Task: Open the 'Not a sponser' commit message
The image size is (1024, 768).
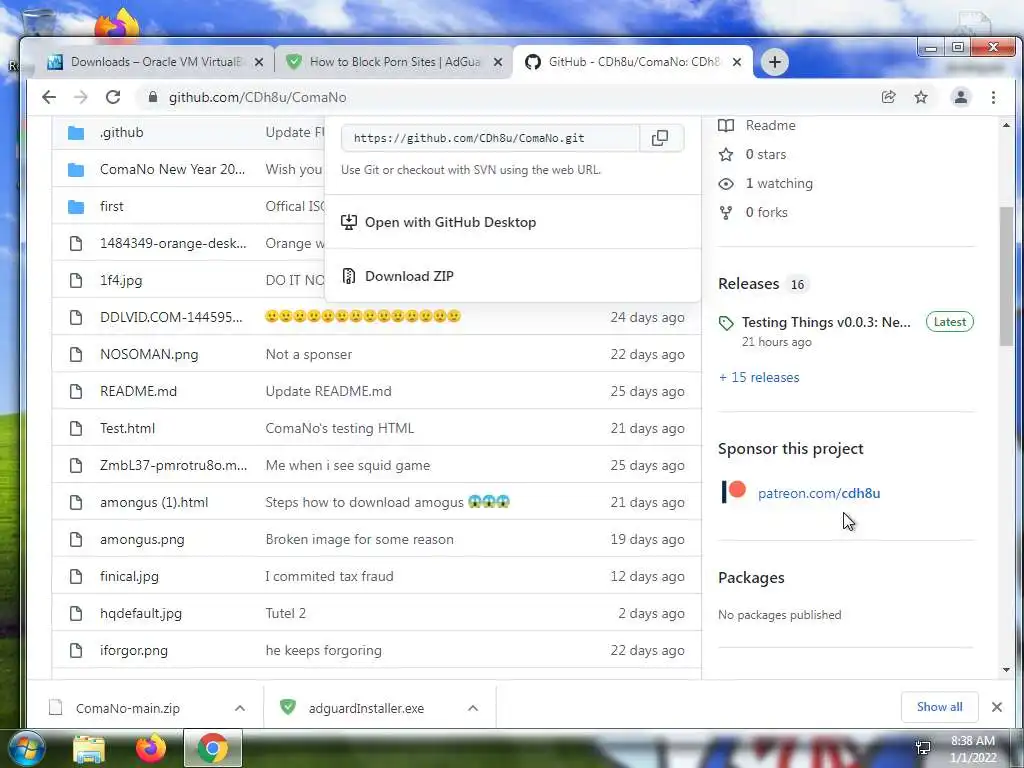Action: click(x=309, y=355)
